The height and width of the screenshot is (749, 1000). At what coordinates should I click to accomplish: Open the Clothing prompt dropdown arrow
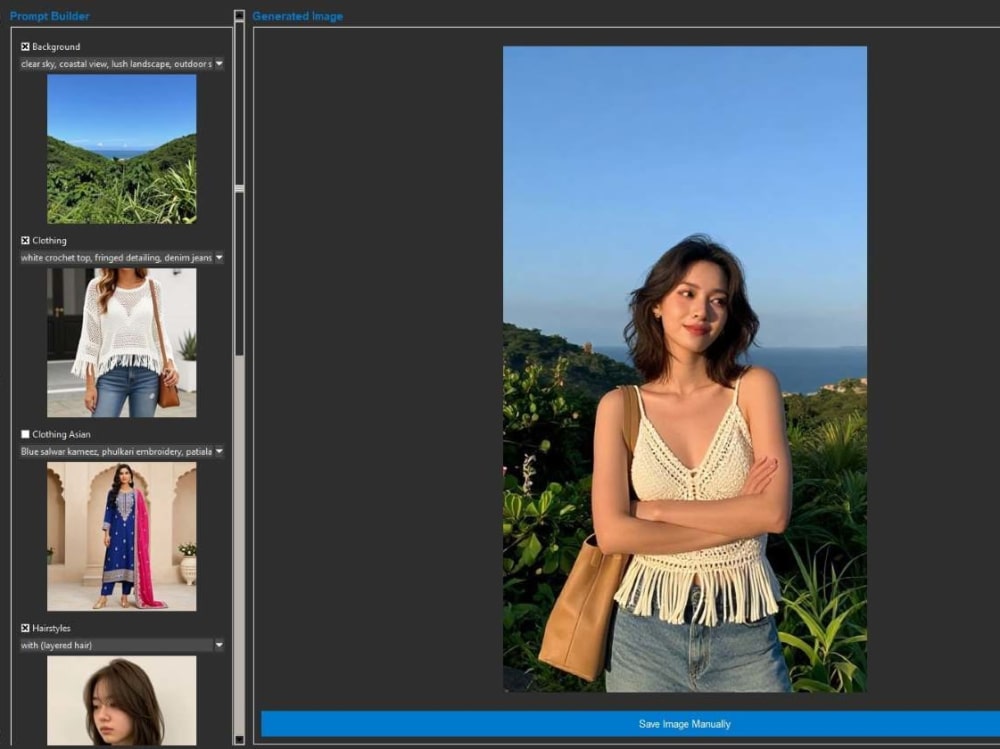point(219,258)
